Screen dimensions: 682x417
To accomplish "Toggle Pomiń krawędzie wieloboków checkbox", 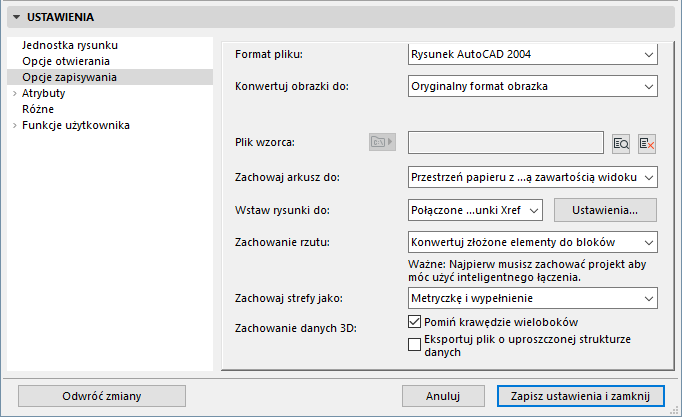I will [415, 322].
